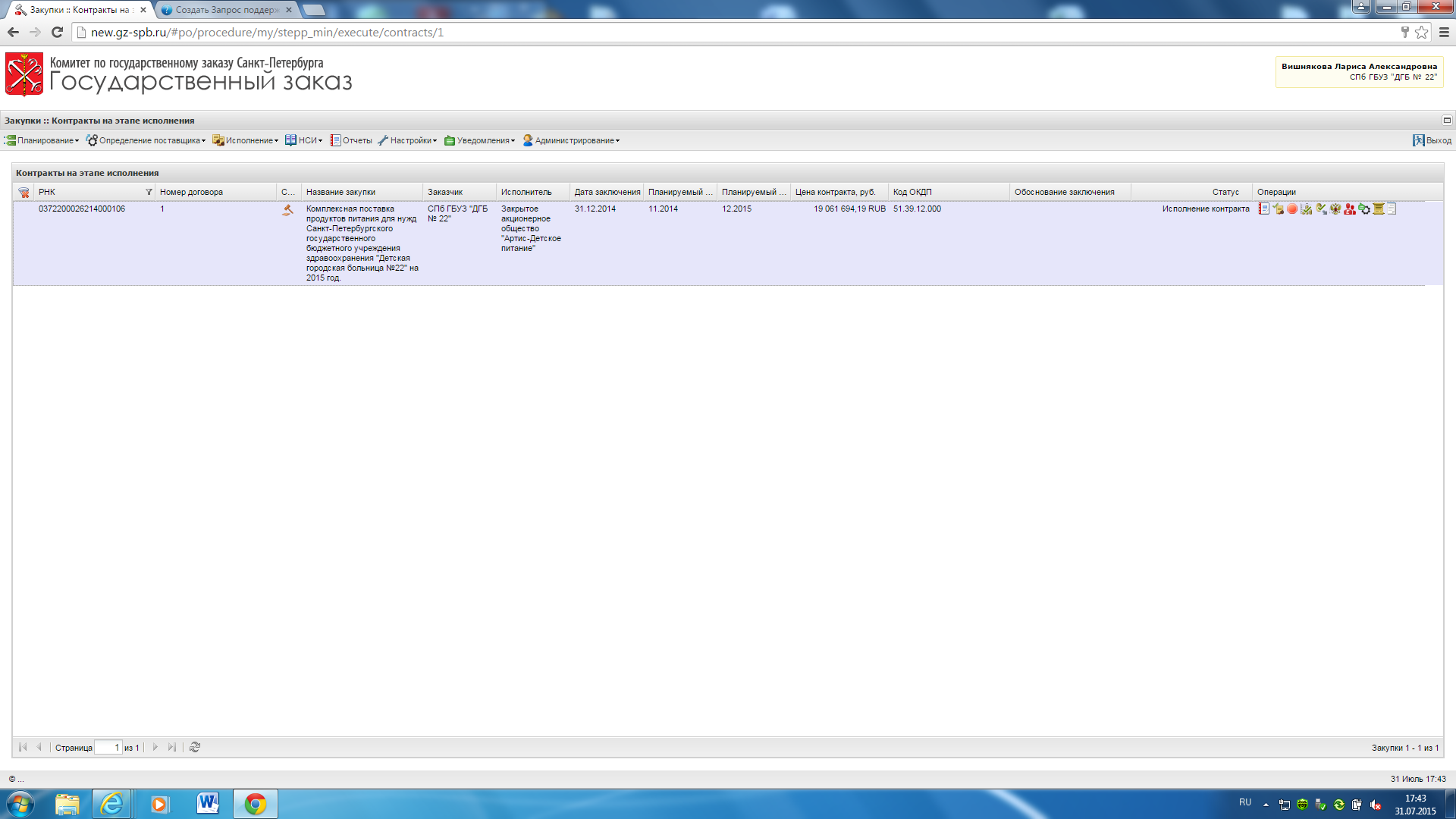Open the РНК column filter

[x=149, y=192]
